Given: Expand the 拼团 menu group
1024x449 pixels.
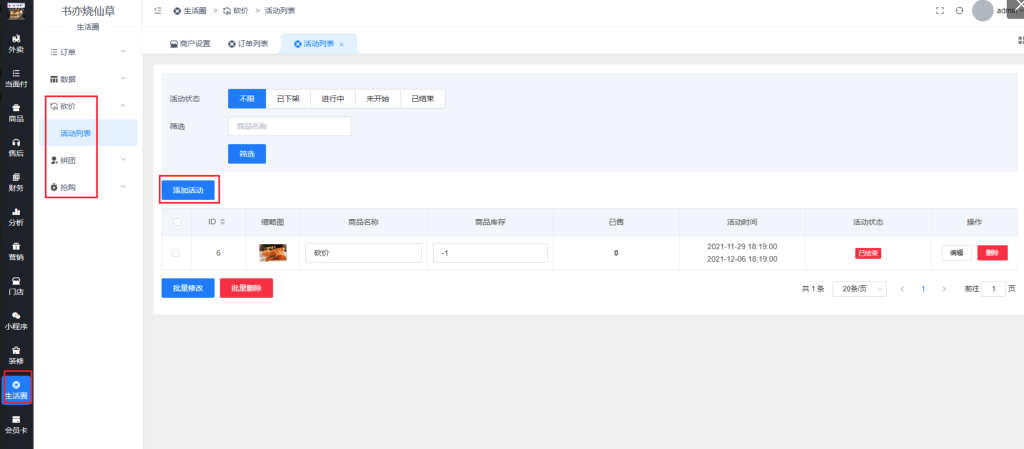Looking at the screenshot, I should [88, 159].
